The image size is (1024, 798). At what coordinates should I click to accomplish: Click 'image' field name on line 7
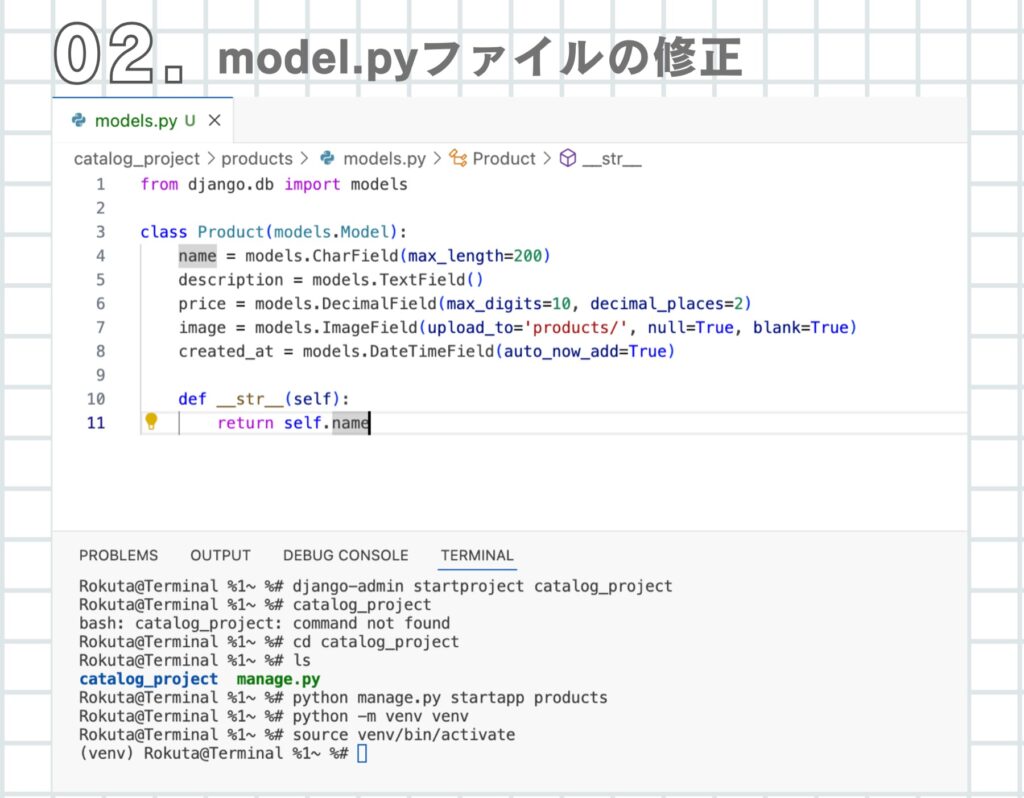[x=202, y=327]
